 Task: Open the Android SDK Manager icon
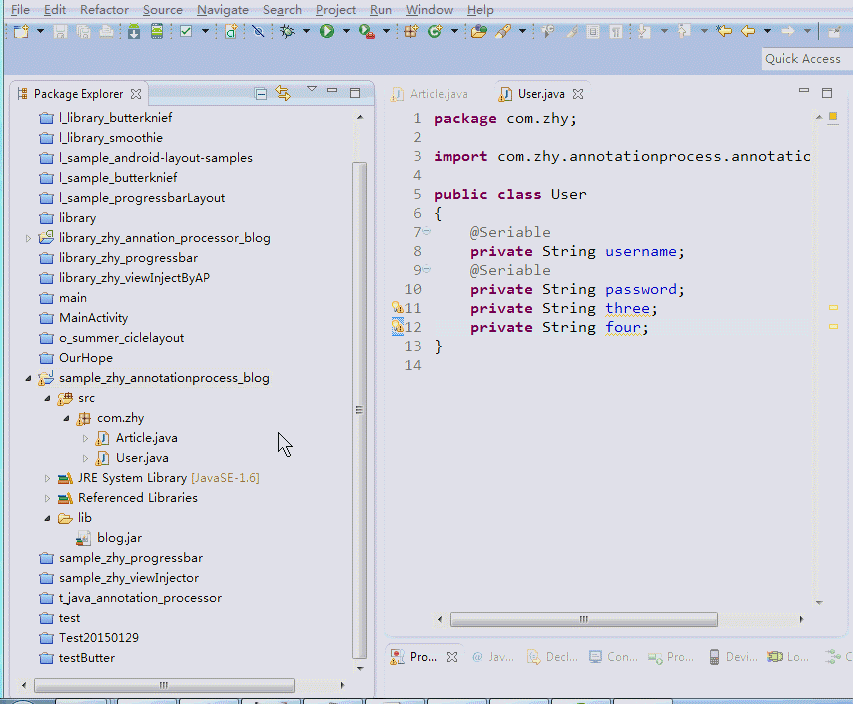point(134,32)
